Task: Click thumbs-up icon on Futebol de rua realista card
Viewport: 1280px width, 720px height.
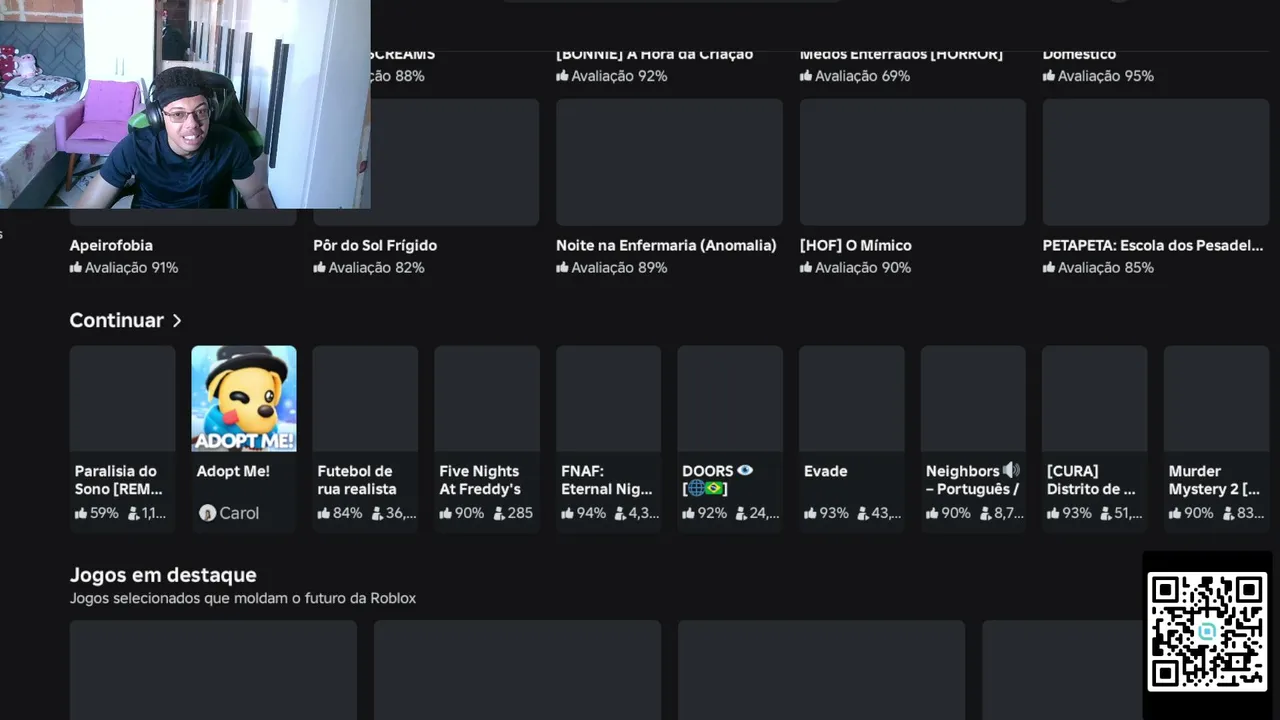Action: click(324, 513)
